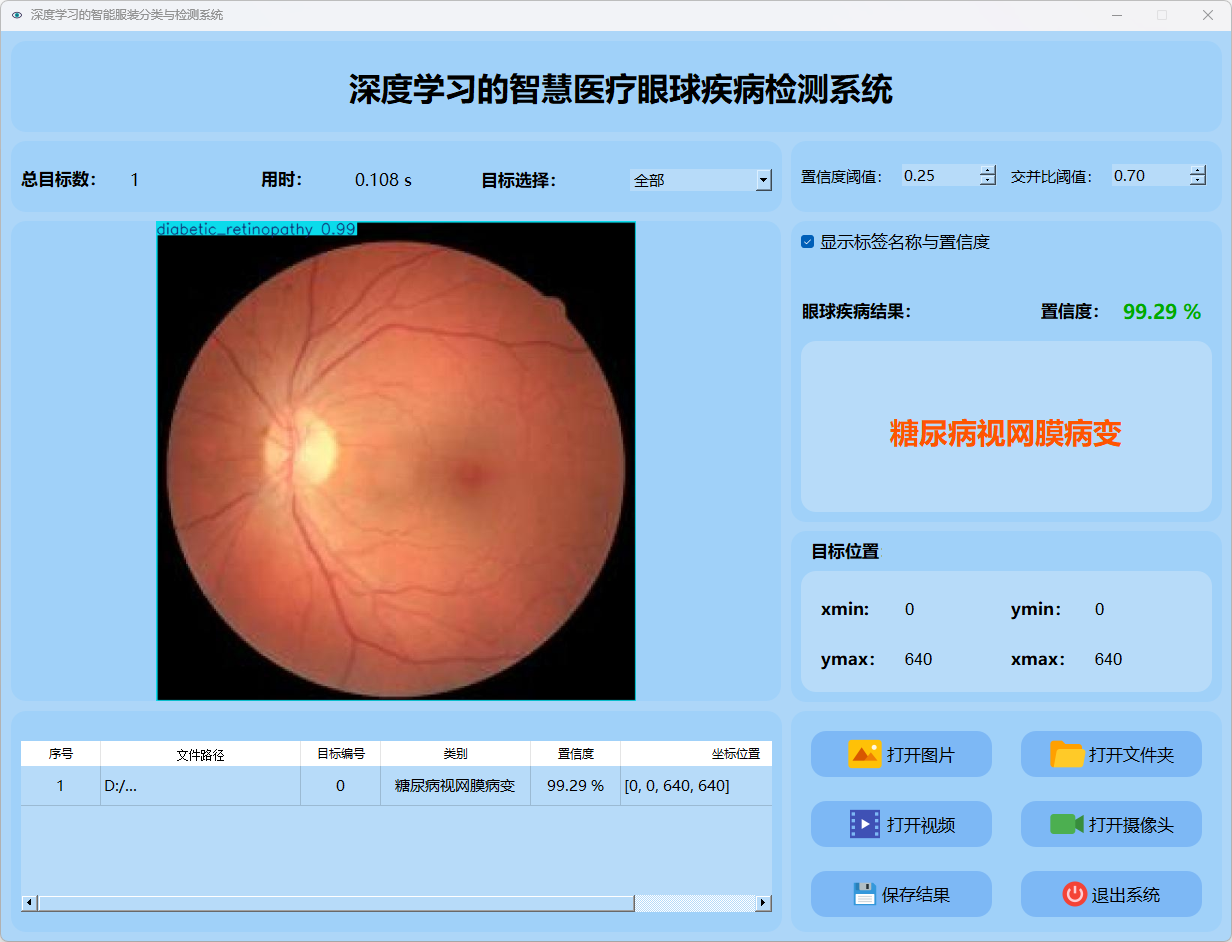This screenshot has height=942, width=1232.
Task: Click the green camera icon for Open Camera
Action: 1067,824
